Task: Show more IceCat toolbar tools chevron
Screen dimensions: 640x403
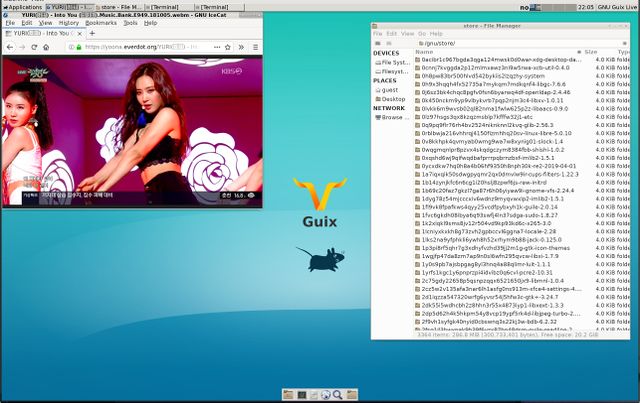Action: tap(241, 47)
